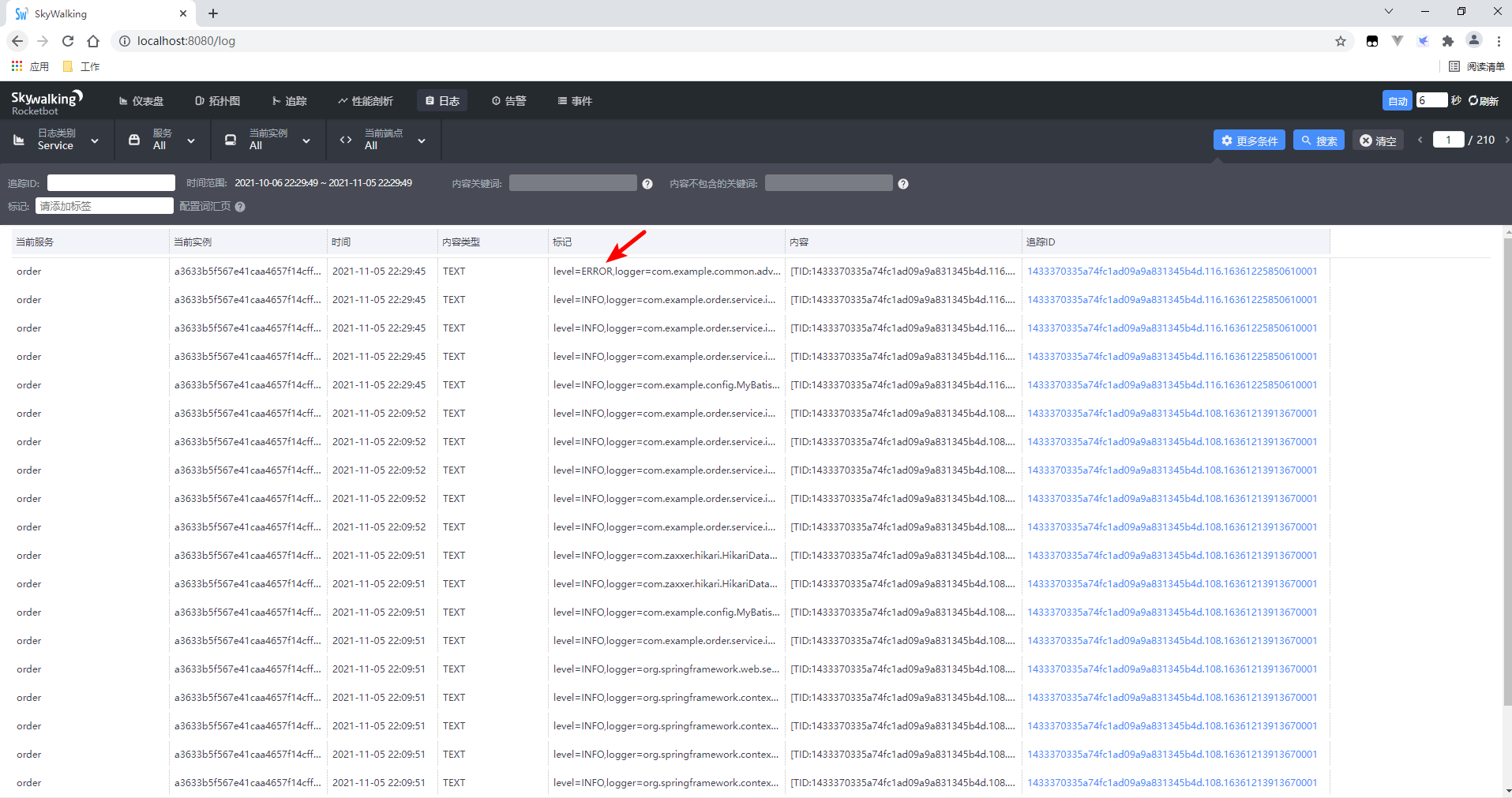Switch to the 事件 event tab

[x=575, y=101]
